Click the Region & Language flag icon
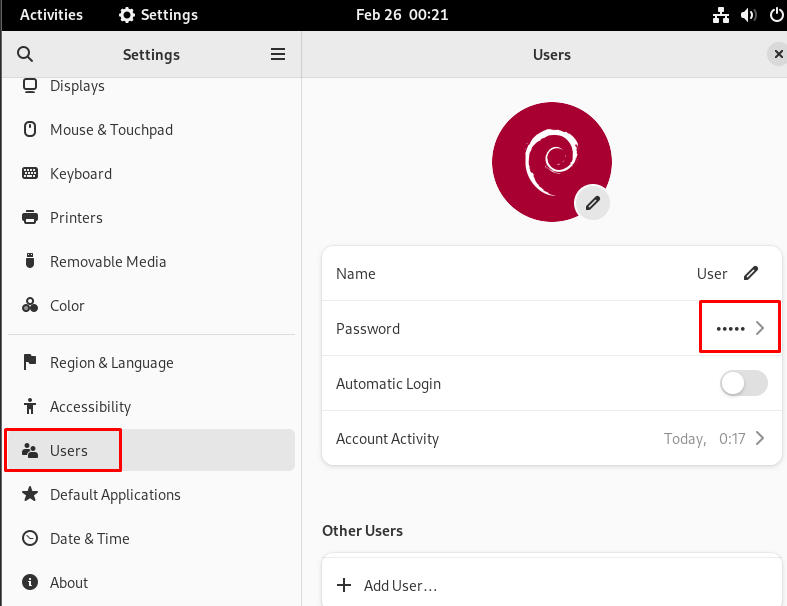Image resolution: width=787 pixels, height=606 pixels. point(30,362)
